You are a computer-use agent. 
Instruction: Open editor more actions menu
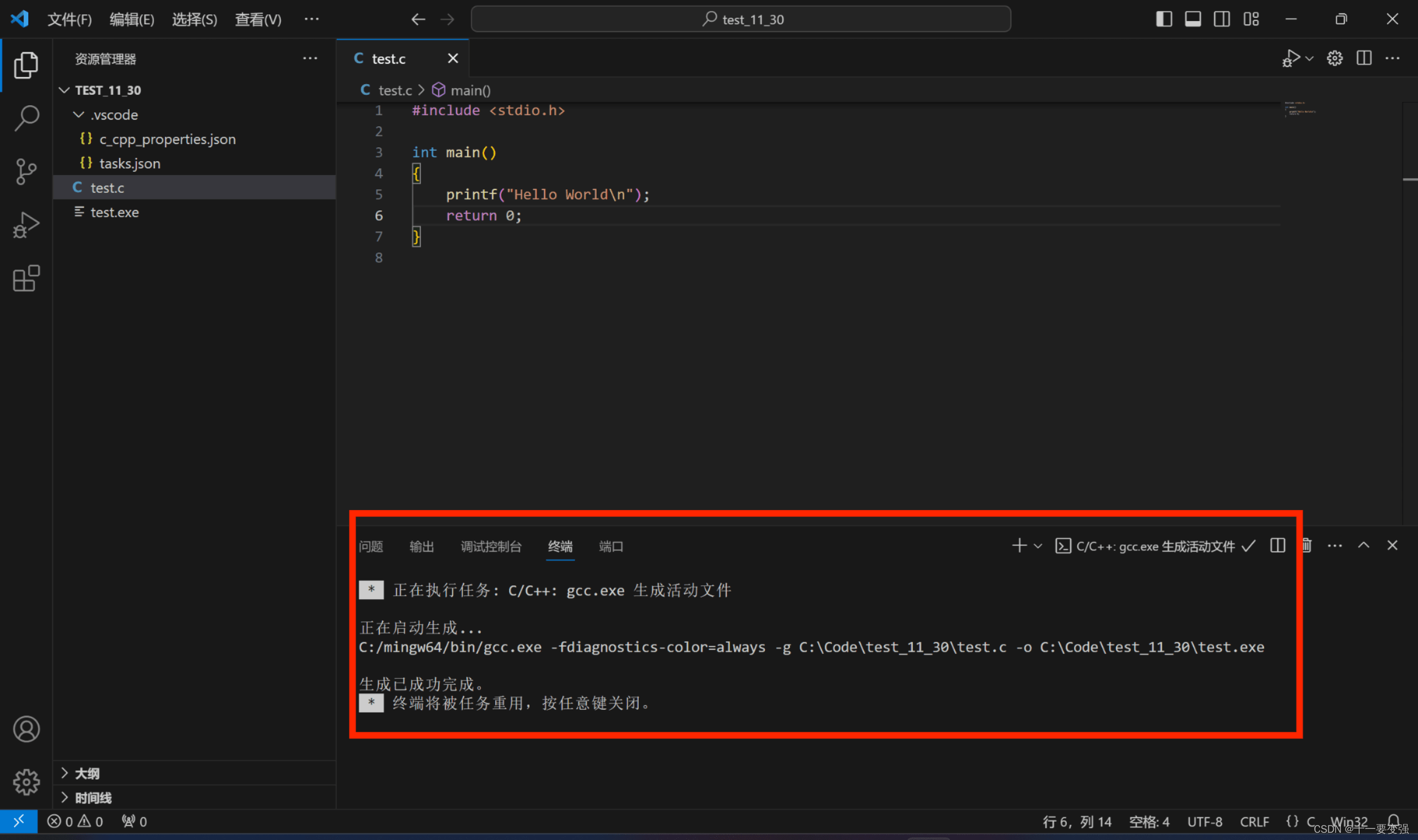(x=1392, y=58)
